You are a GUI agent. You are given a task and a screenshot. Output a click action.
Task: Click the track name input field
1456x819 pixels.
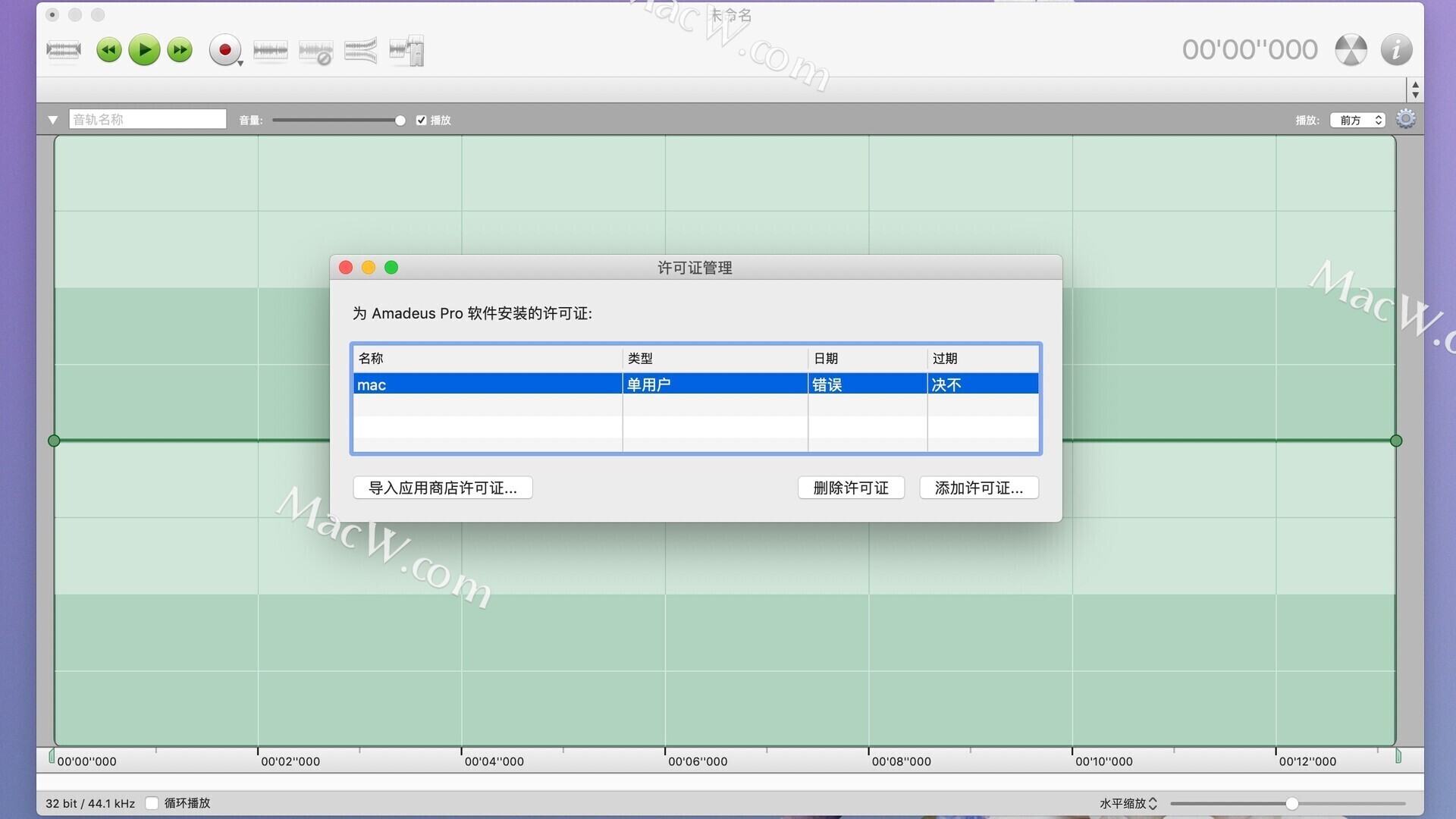(x=148, y=119)
